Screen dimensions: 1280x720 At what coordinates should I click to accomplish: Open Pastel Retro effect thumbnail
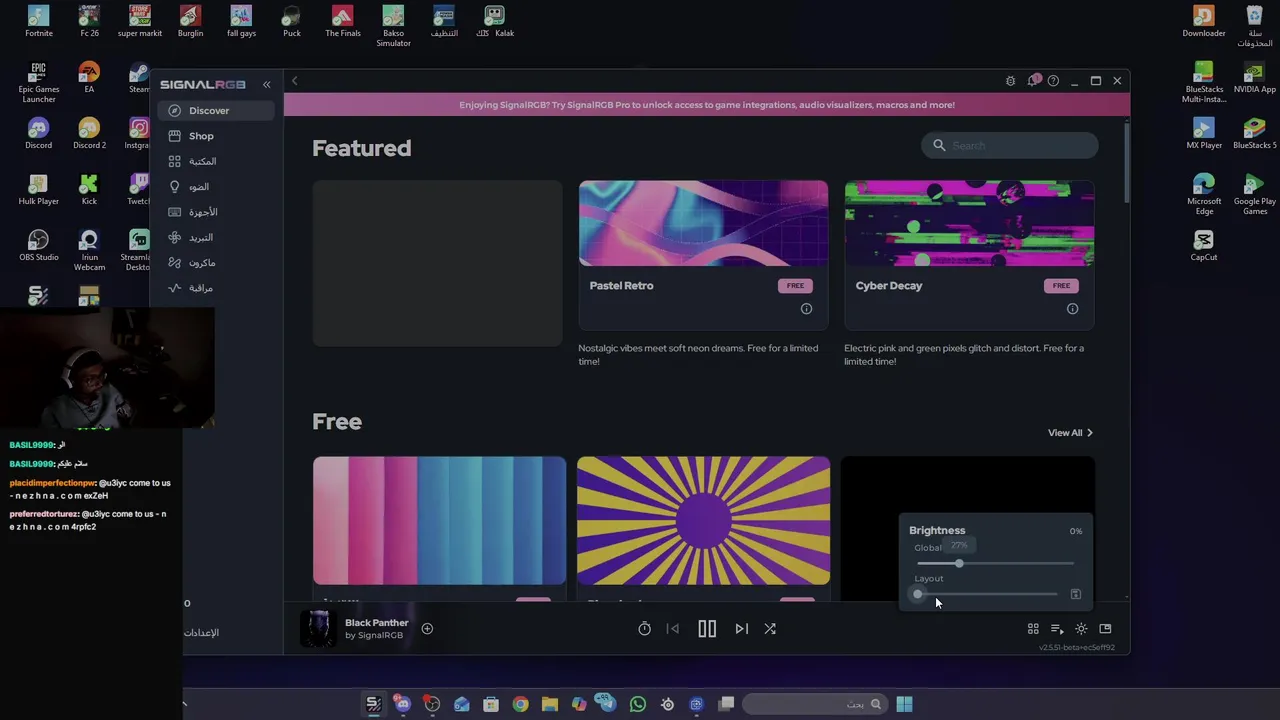click(703, 223)
